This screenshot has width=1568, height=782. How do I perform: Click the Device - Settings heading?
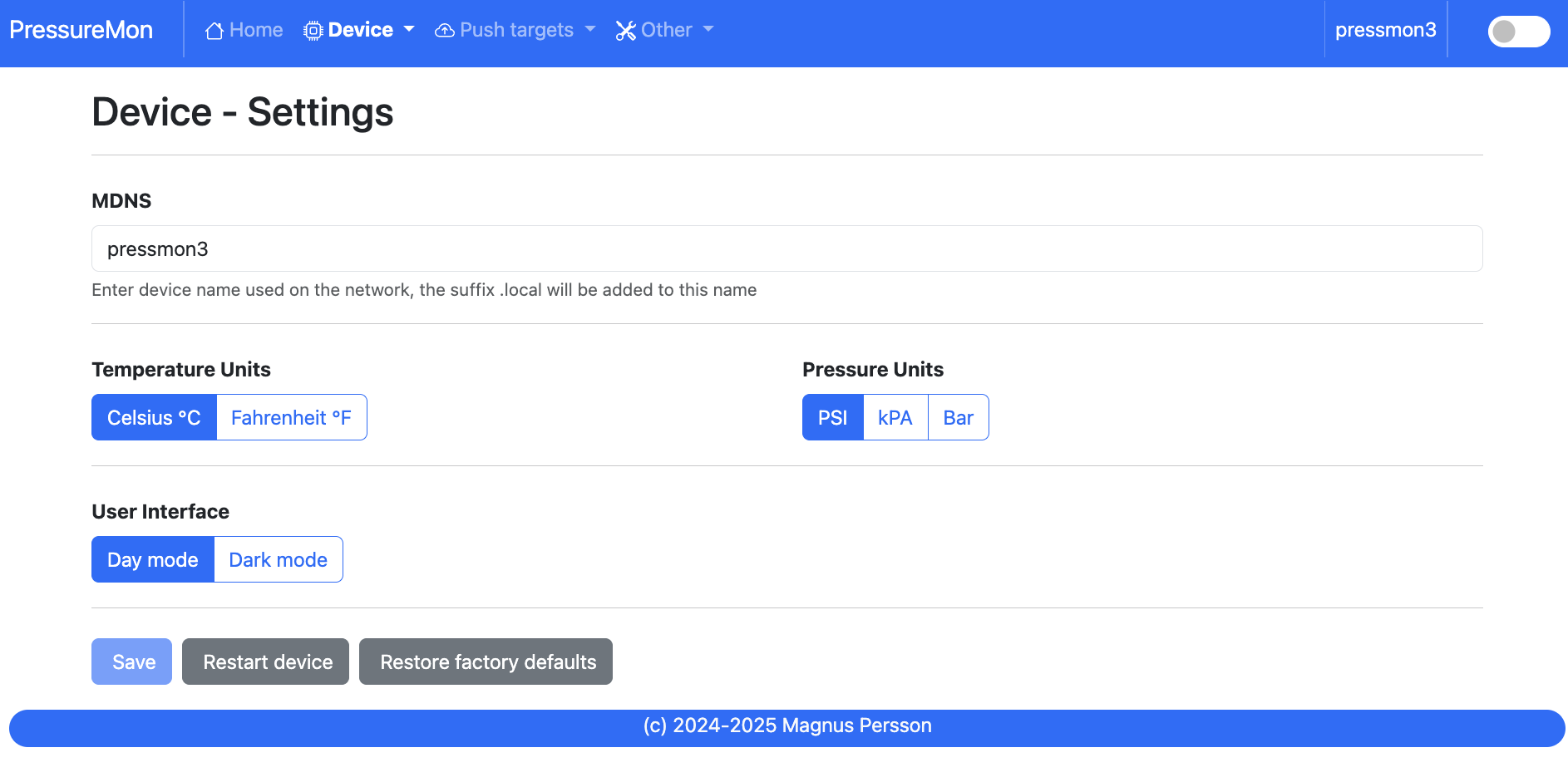point(243,111)
